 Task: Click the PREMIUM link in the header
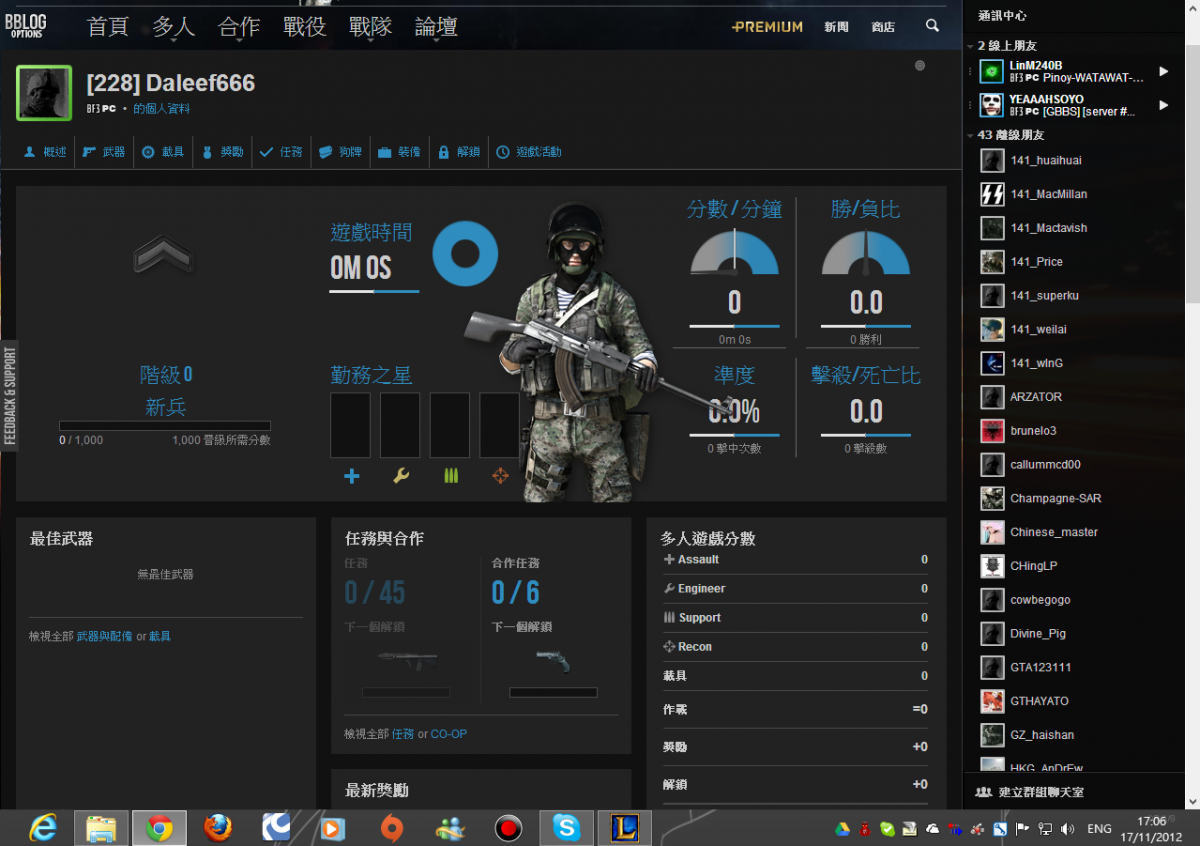[767, 27]
